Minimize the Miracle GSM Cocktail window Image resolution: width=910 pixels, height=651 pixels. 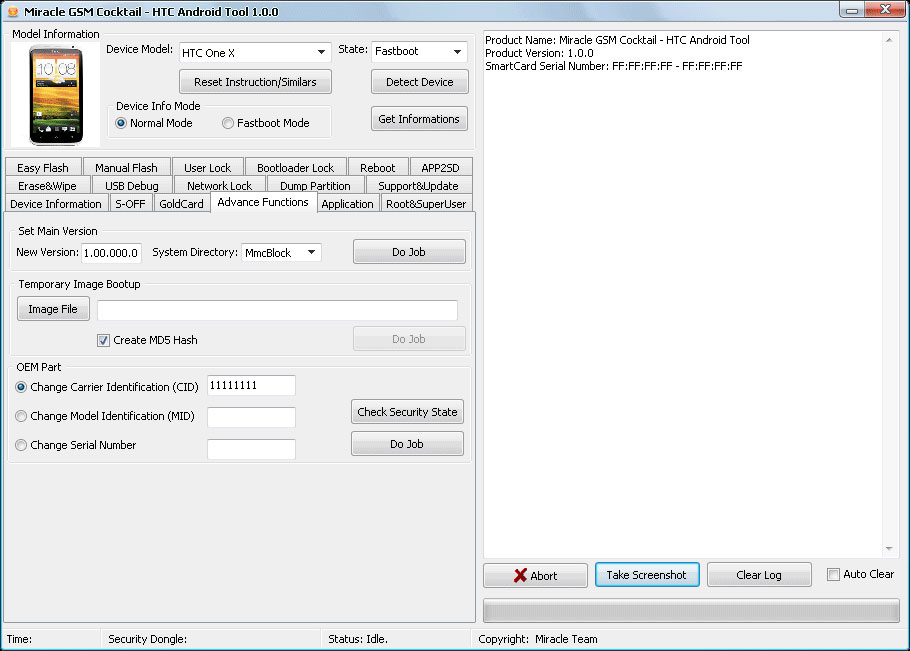852,10
